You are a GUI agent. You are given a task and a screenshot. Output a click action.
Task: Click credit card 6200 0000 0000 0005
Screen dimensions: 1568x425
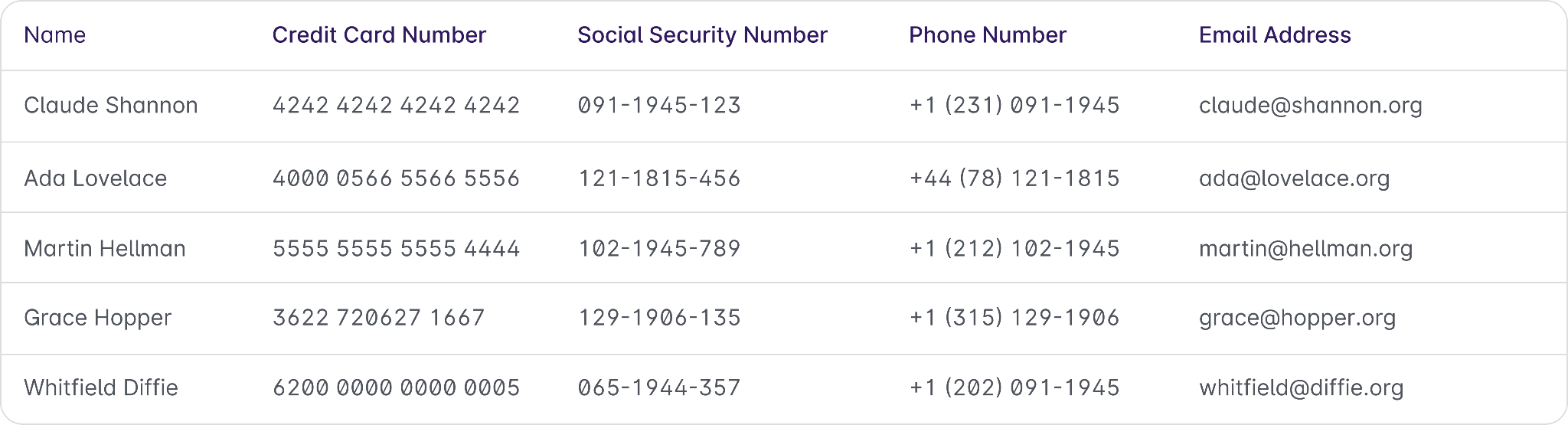(396, 387)
